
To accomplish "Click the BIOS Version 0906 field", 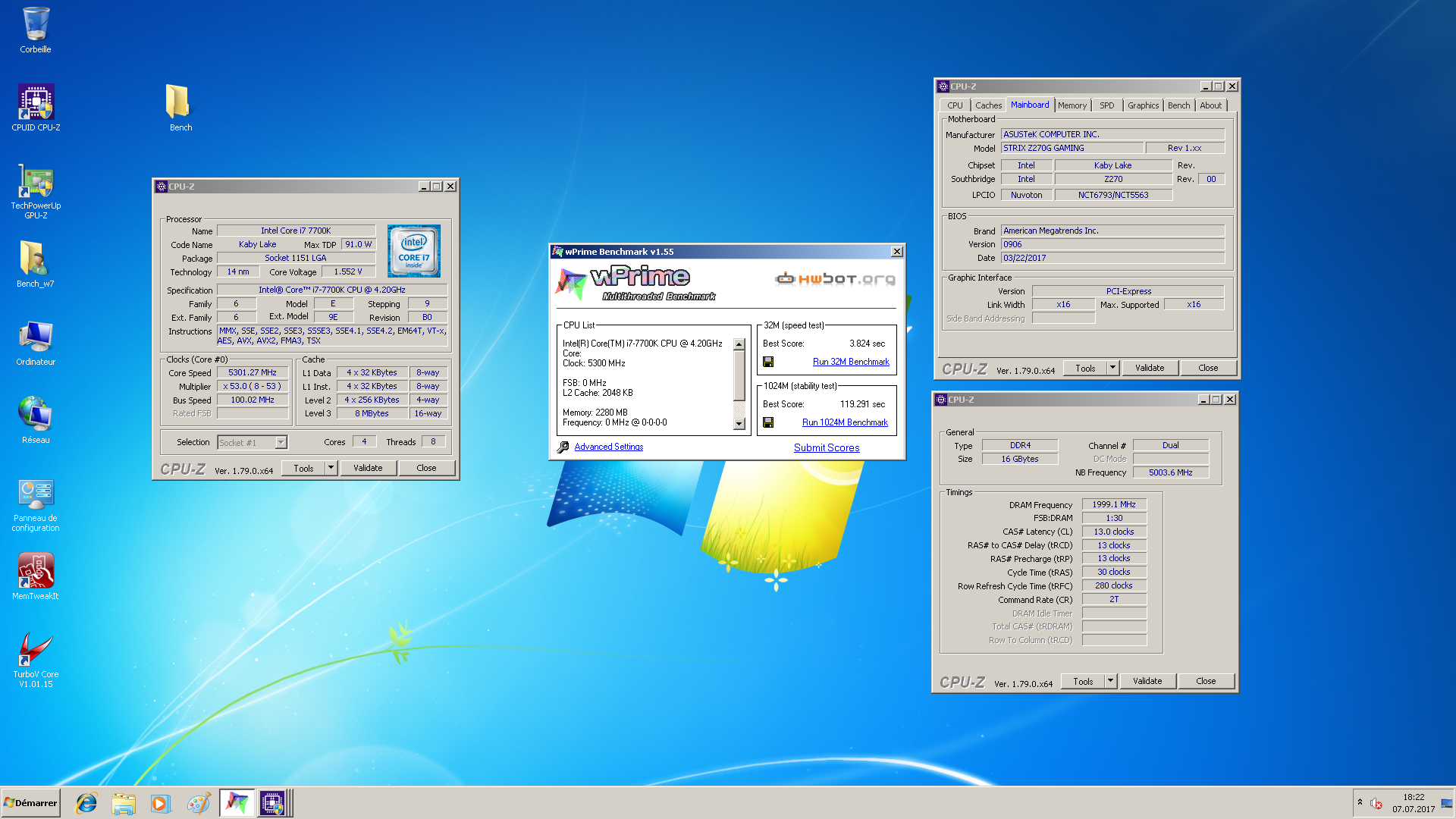I will tap(1112, 244).
